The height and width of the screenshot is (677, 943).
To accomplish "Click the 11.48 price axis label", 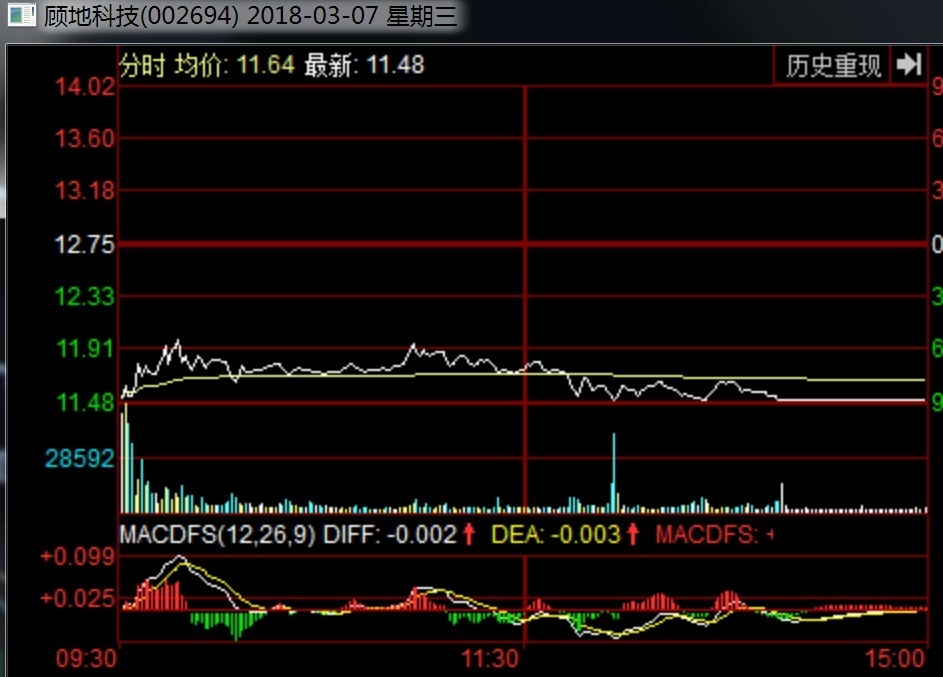I will pyautogui.click(x=85, y=403).
